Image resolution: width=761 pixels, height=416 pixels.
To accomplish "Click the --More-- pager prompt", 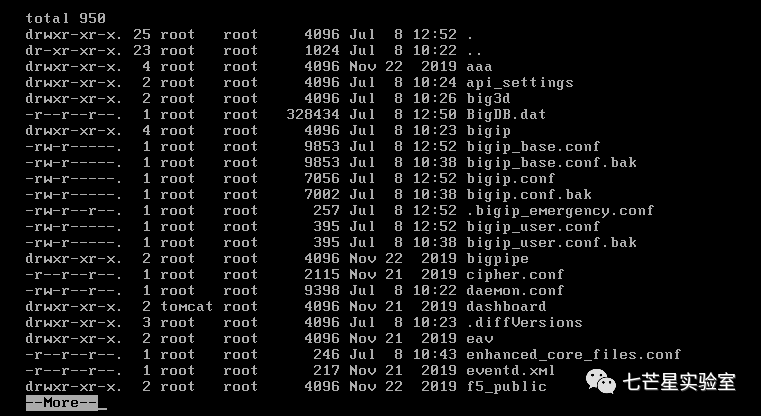I will pos(62,403).
